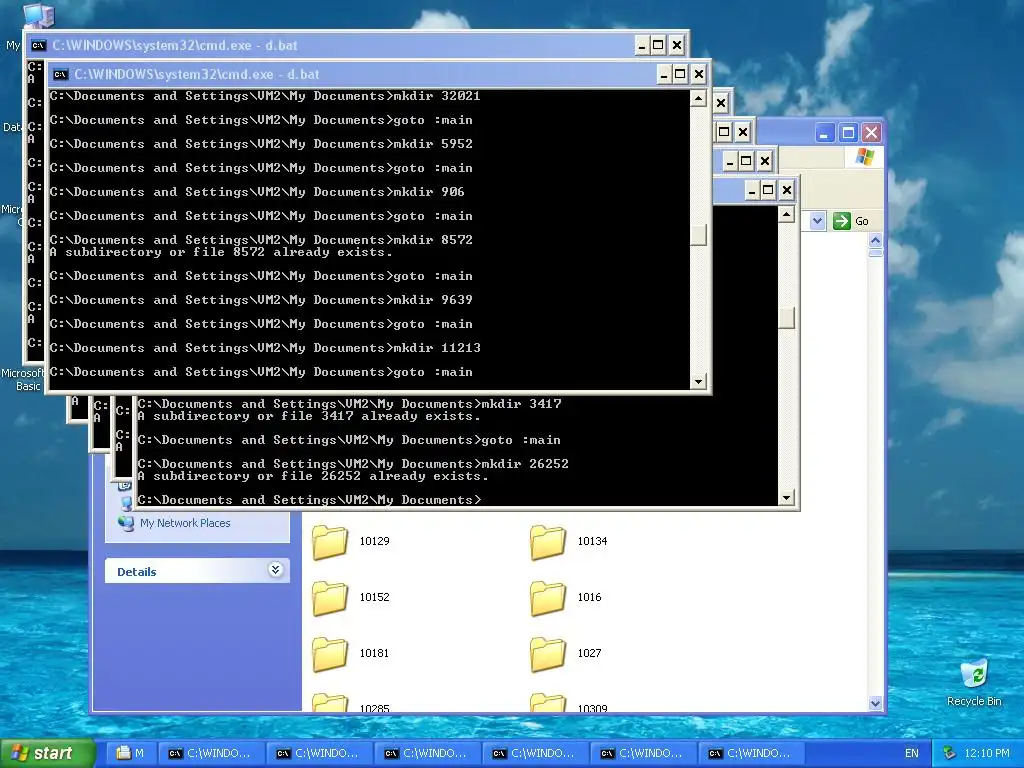Switch to the fourth C:\WINDO... taskbar button
The width and height of the screenshot is (1024, 768).
pyautogui.click(x=536, y=753)
